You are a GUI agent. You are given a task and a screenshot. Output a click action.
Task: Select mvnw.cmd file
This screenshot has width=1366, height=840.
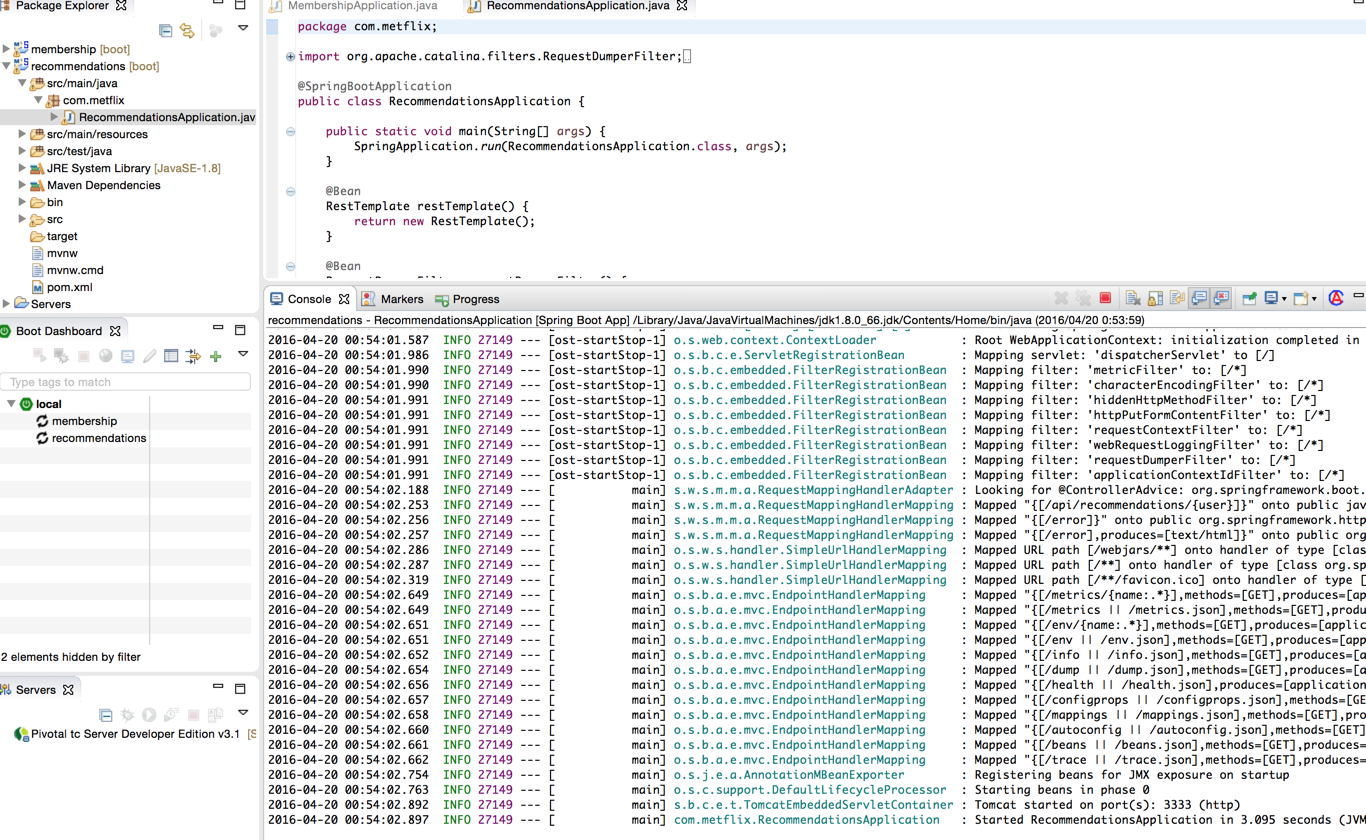pyautogui.click(x=67, y=270)
